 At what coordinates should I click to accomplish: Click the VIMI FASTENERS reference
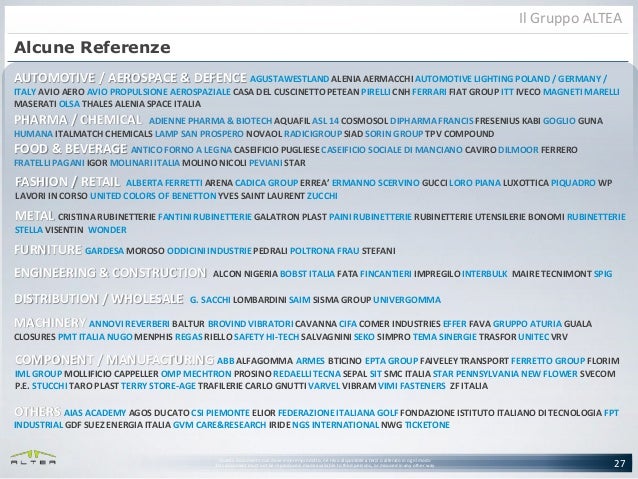pos(412,386)
